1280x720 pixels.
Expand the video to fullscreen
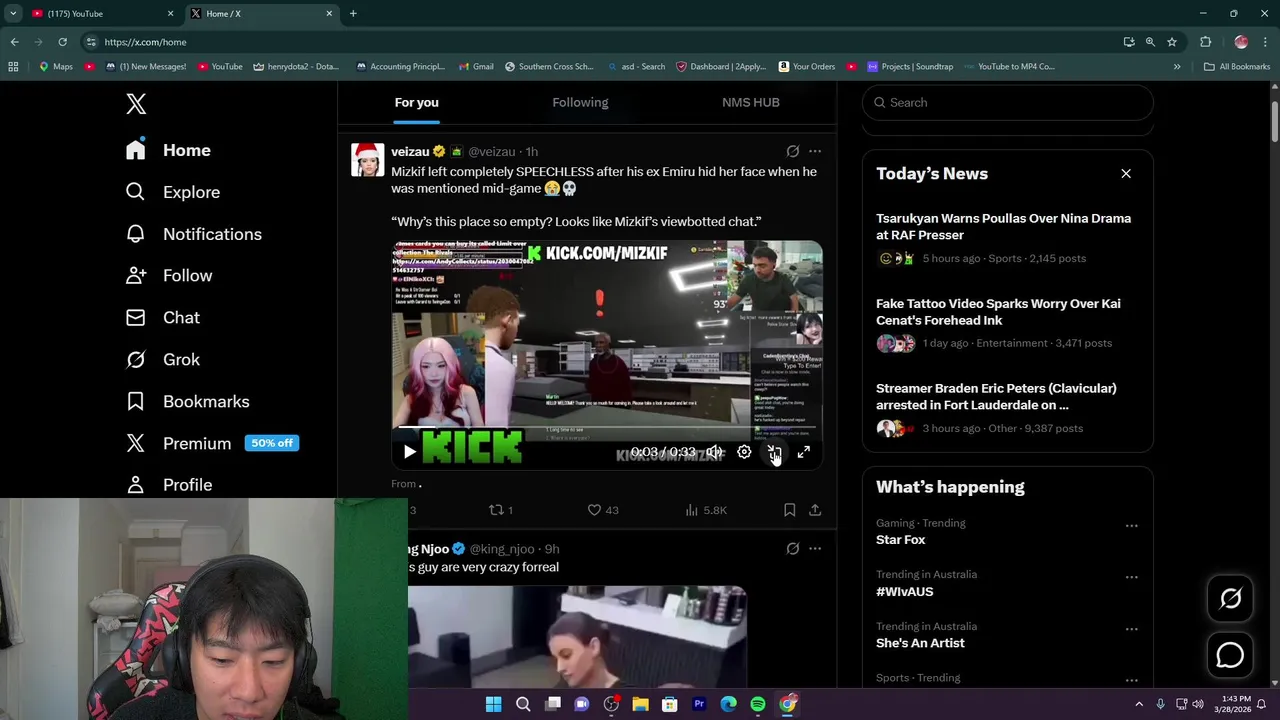tap(804, 452)
